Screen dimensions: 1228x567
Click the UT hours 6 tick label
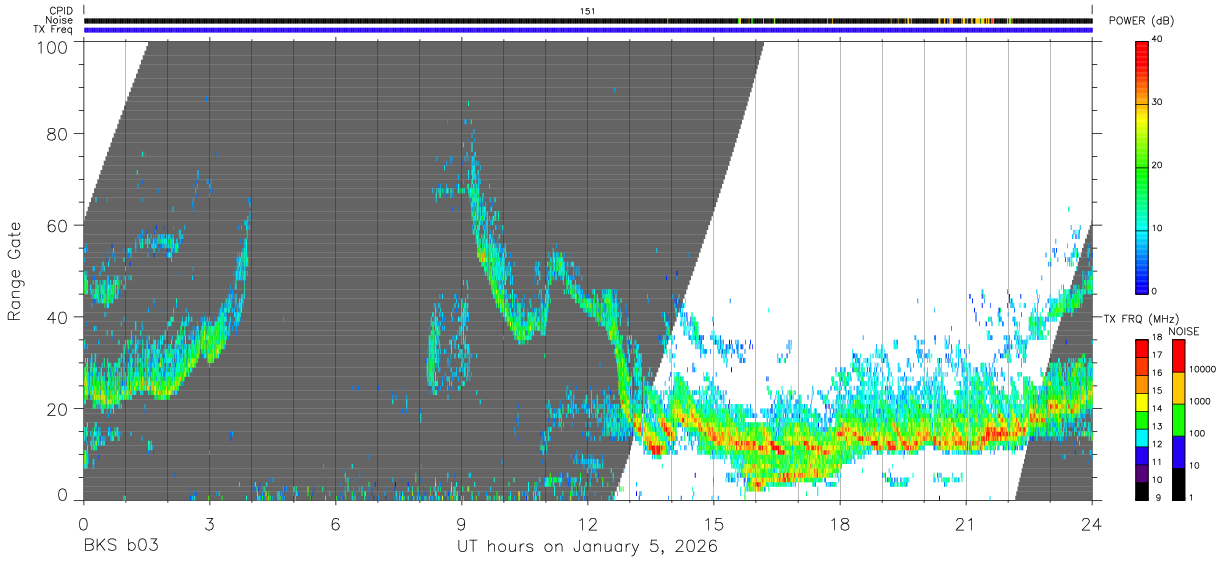336,523
